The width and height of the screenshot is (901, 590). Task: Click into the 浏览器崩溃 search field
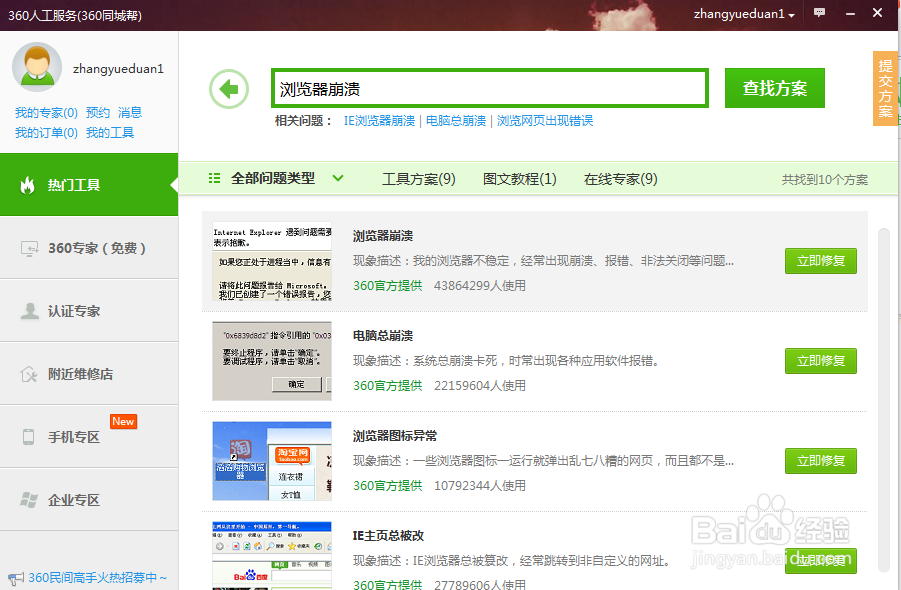[x=490, y=88]
